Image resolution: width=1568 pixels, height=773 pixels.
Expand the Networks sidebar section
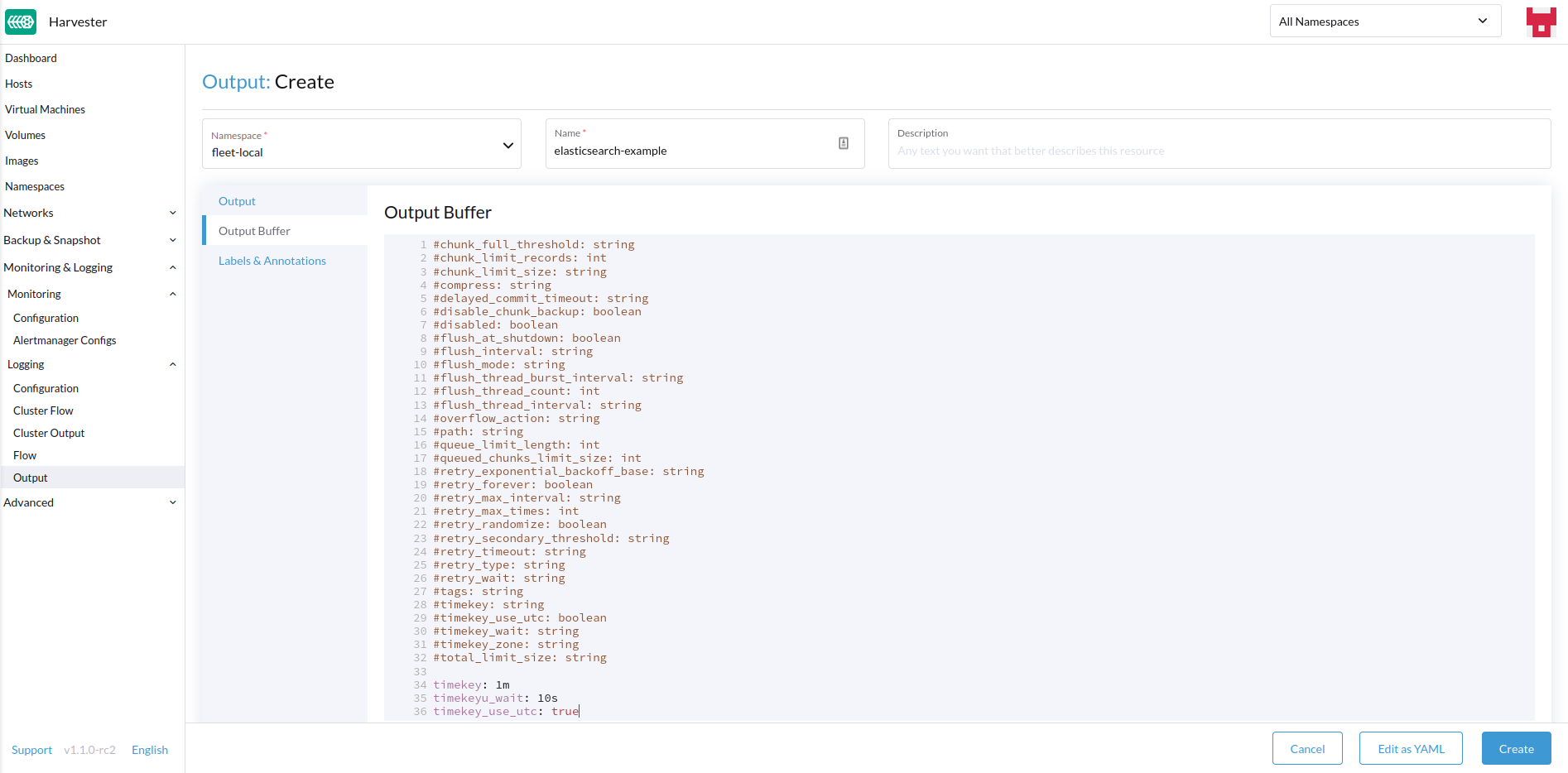(x=173, y=213)
